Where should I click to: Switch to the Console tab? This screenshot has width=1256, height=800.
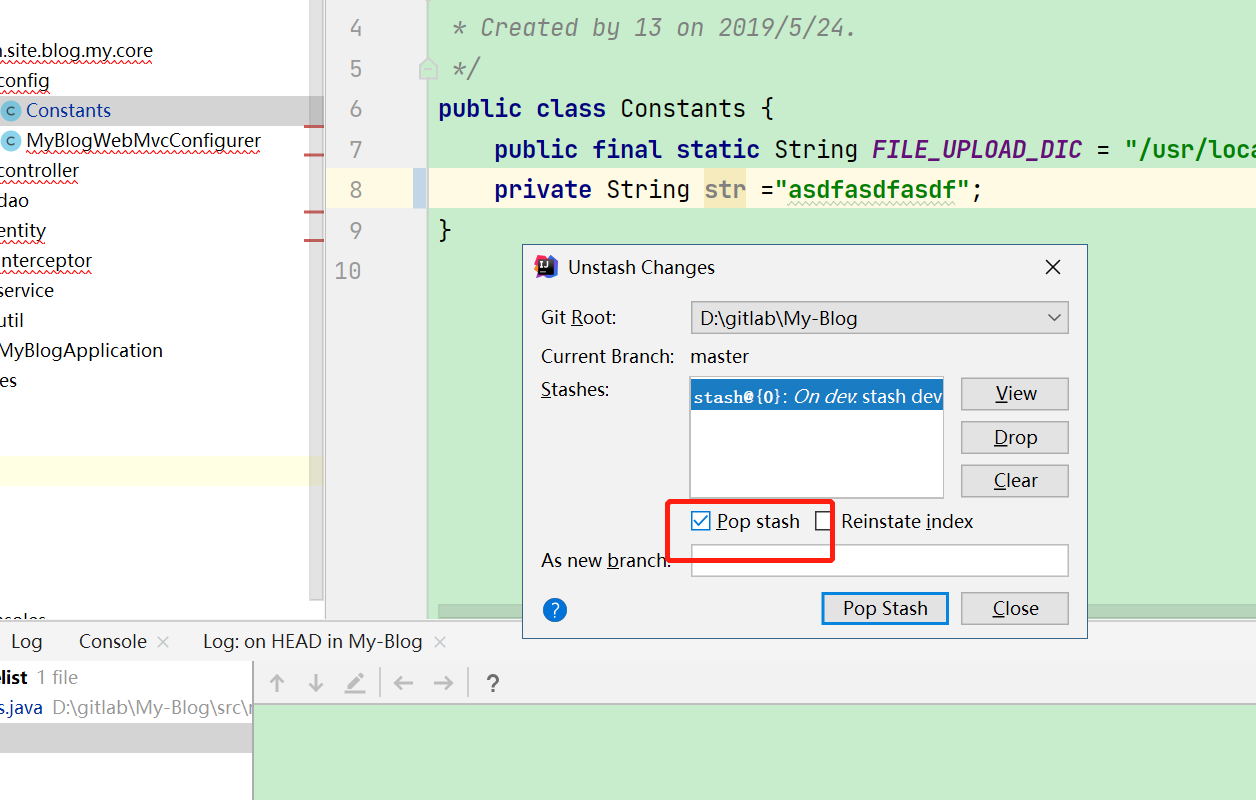pos(112,642)
